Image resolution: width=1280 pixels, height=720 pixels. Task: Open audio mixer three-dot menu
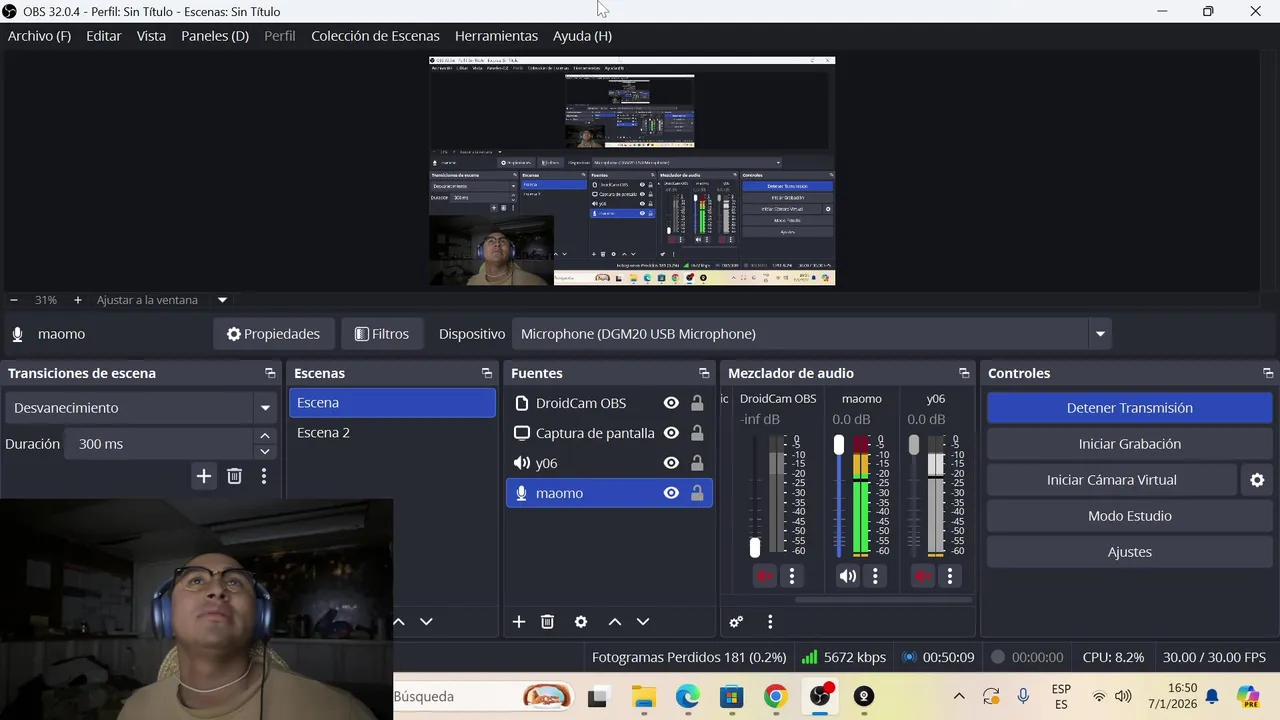click(770, 622)
